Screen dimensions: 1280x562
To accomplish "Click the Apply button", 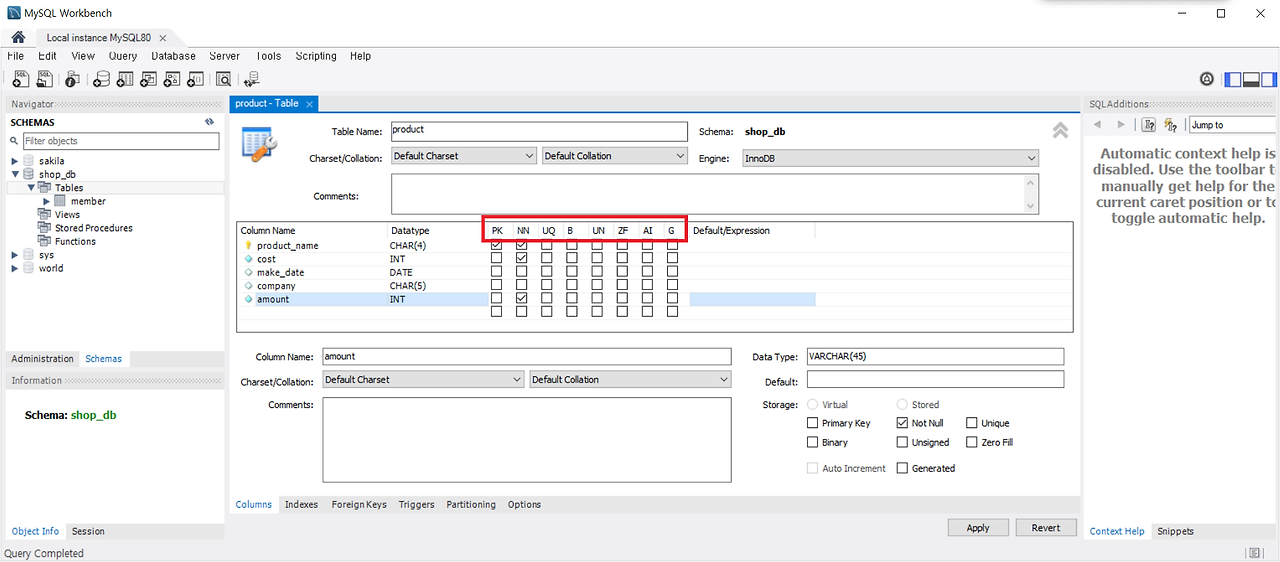I will pos(978,528).
